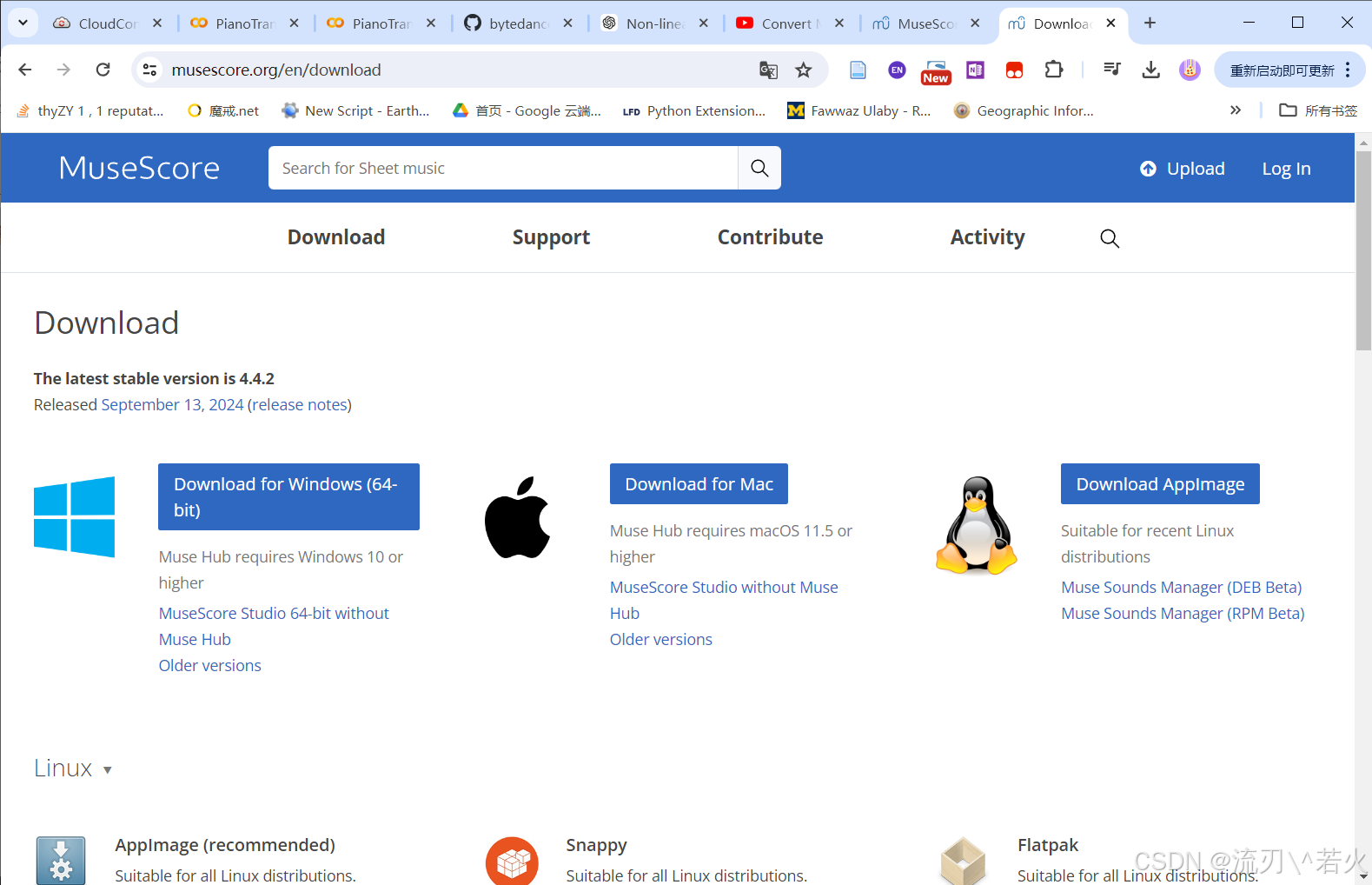Click Download for Mac button

[699, 484]
